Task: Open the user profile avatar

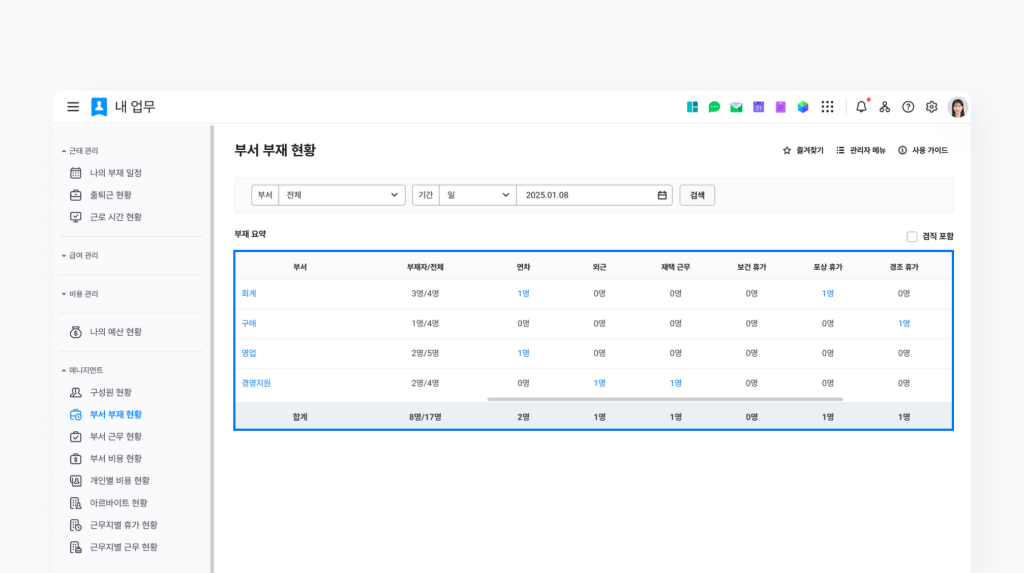Action: (x=958, y=106)
